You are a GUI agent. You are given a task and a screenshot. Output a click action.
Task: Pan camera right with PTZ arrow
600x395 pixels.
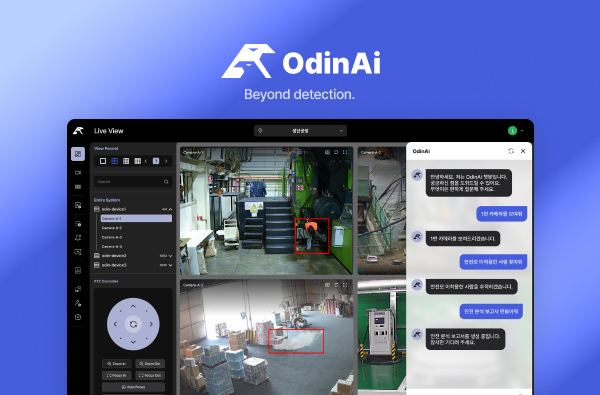(151, 324)
